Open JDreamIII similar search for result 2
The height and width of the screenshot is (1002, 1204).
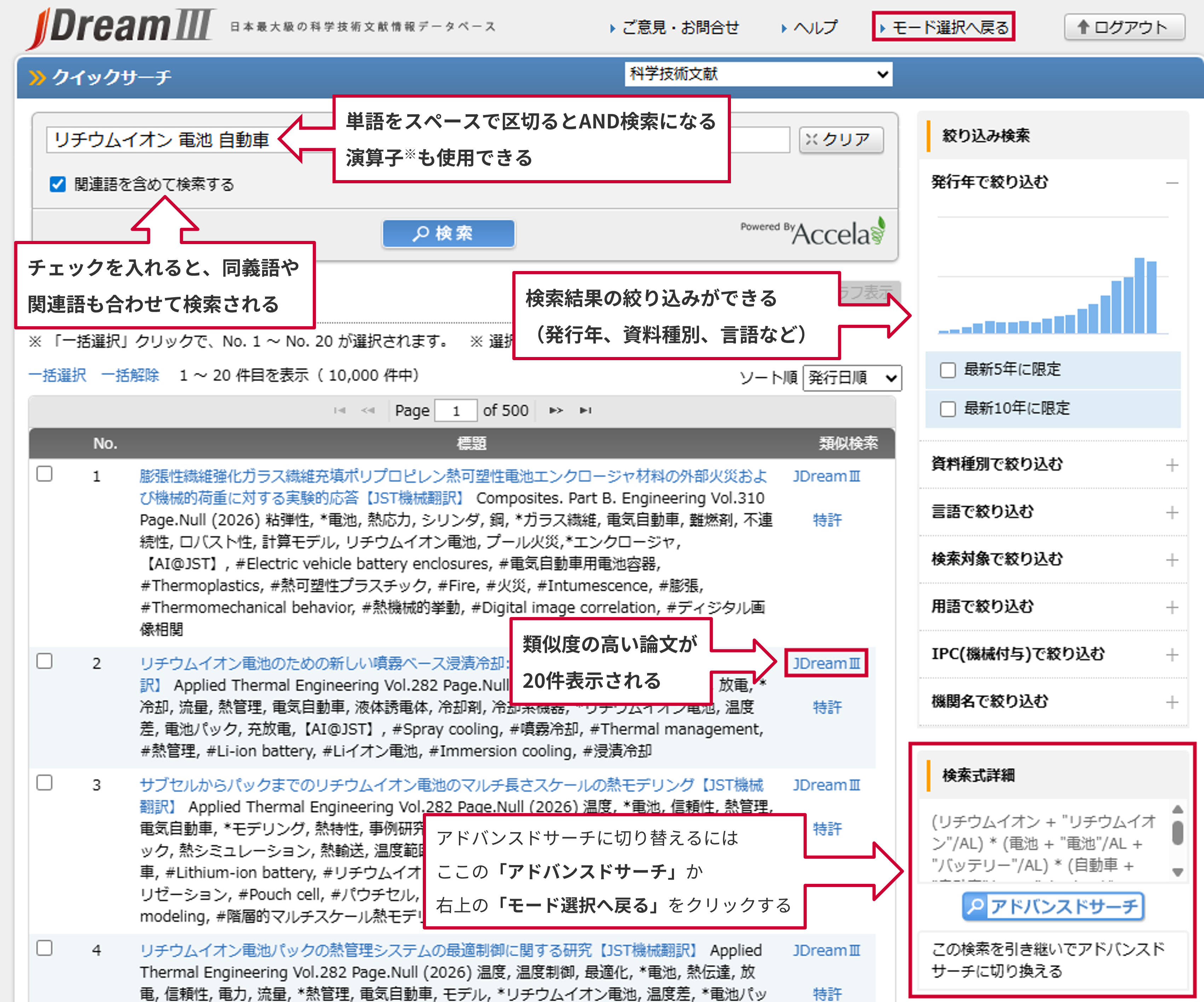click(826, 663)
